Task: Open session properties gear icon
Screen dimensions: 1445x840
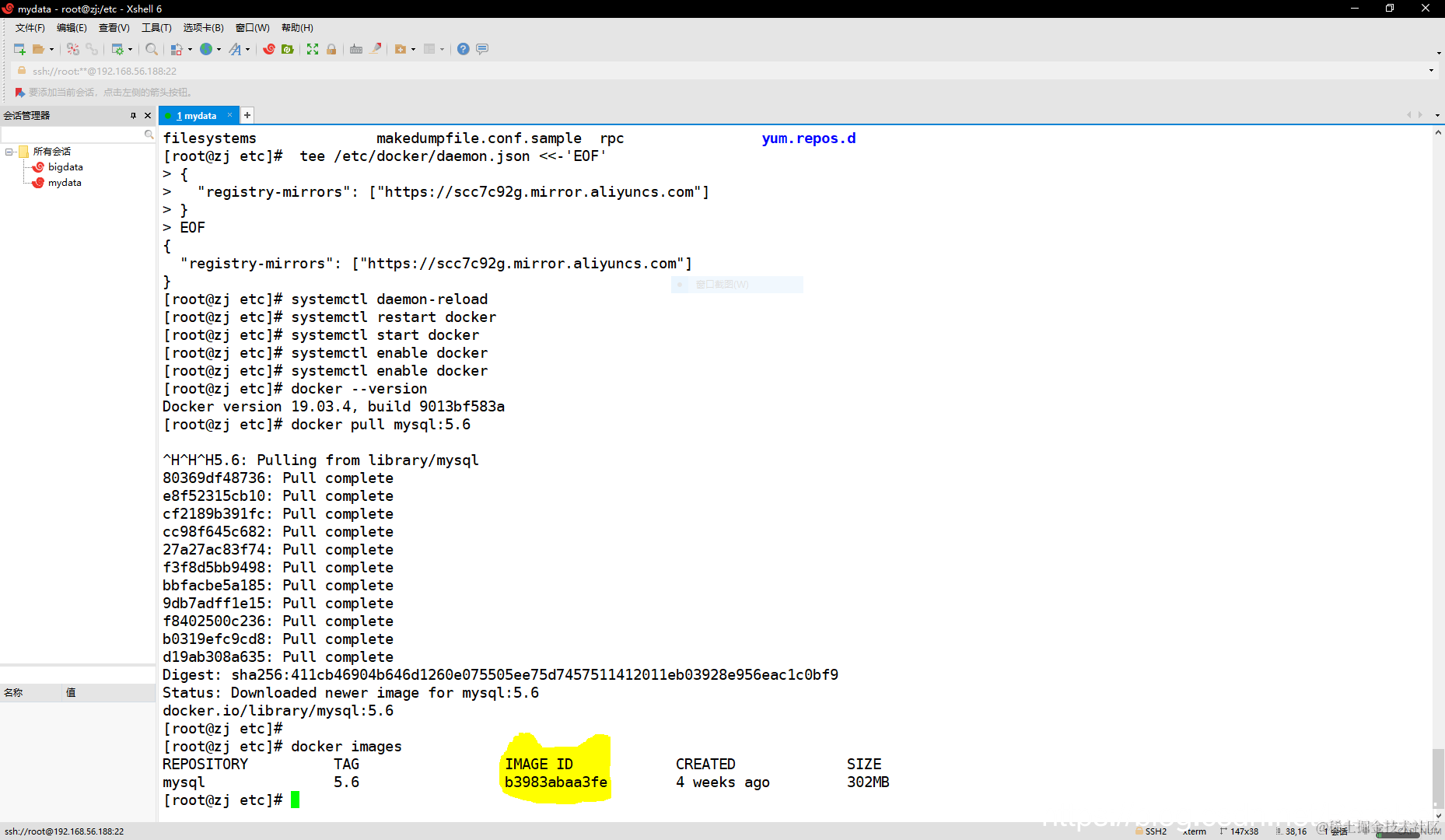Action: click(x=117, y=49)
